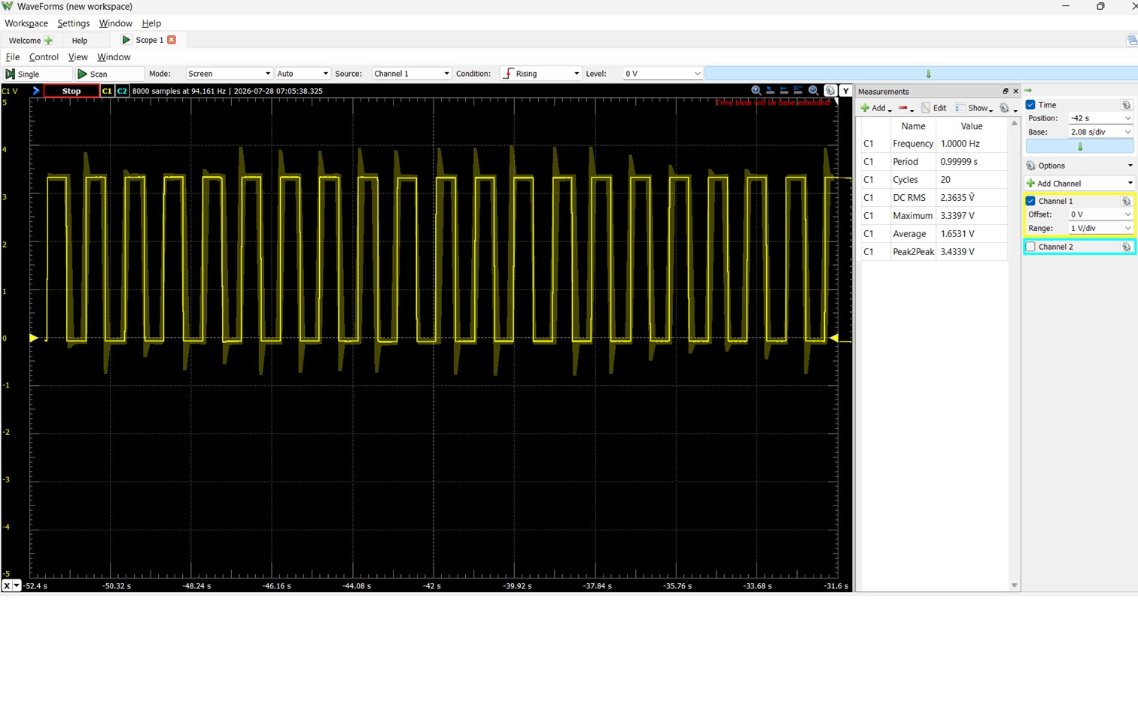Viewport: 1138px width, 720px height.
Task: Open Time section gear settings
Action: click(x=1126, y=105)
